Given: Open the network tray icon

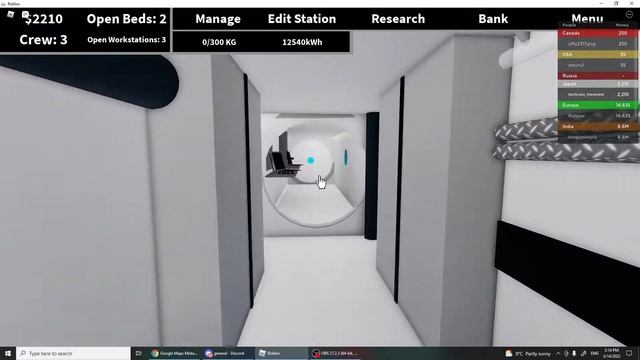Looking at the screenshot, I should click(584, 353).
